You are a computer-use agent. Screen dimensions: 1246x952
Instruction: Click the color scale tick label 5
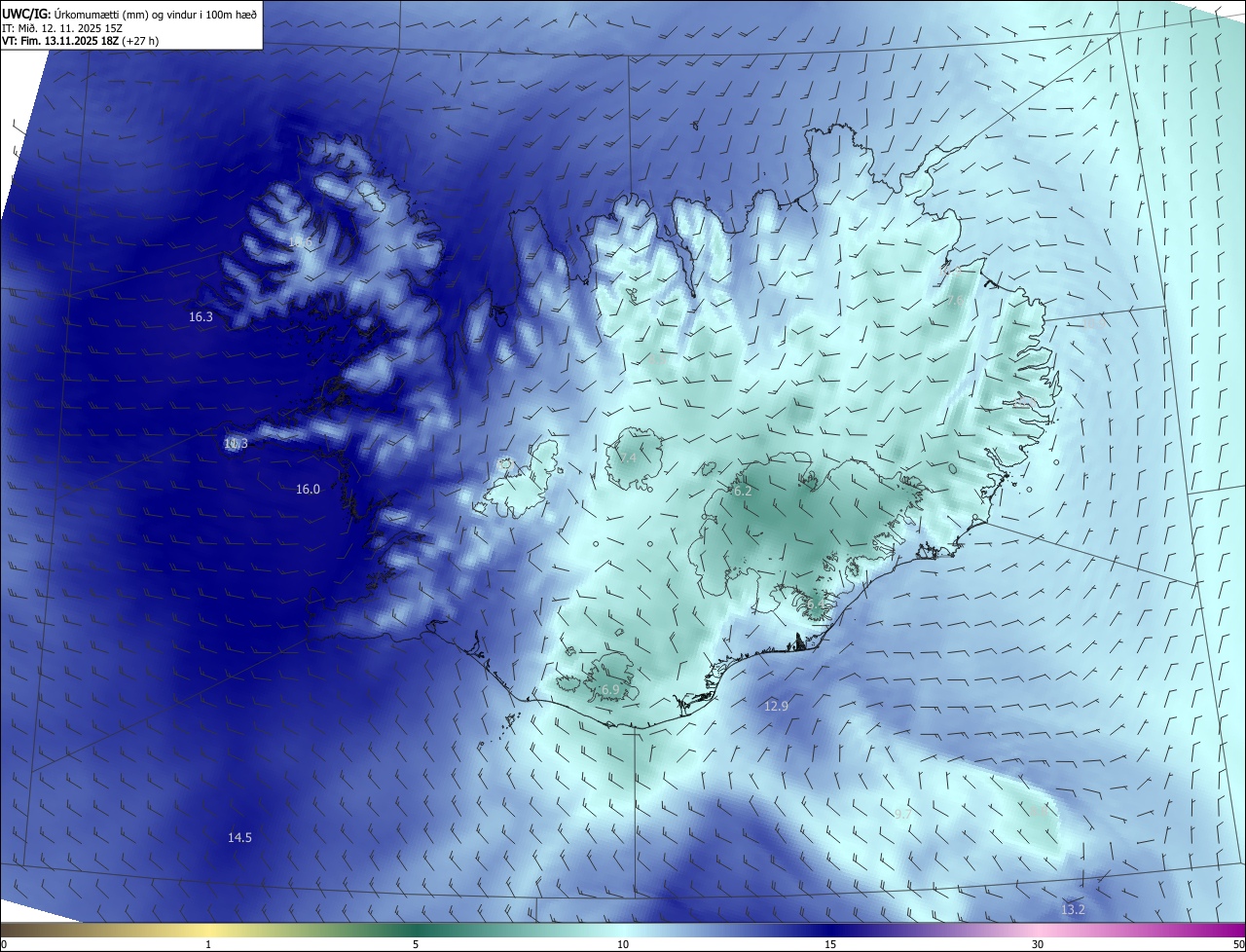pyautogui.click(x=416, y=945)
